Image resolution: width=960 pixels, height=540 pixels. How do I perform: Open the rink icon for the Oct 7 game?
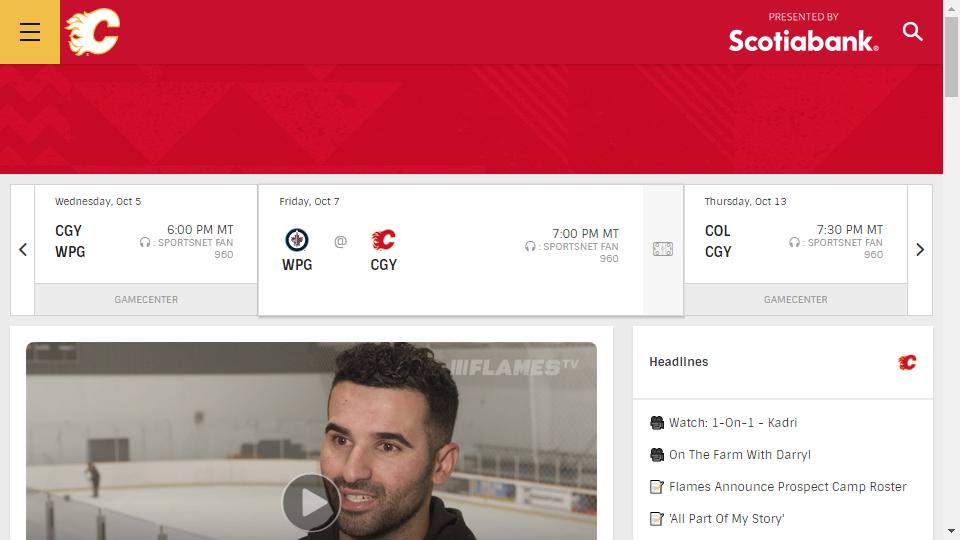coord(662,249)
